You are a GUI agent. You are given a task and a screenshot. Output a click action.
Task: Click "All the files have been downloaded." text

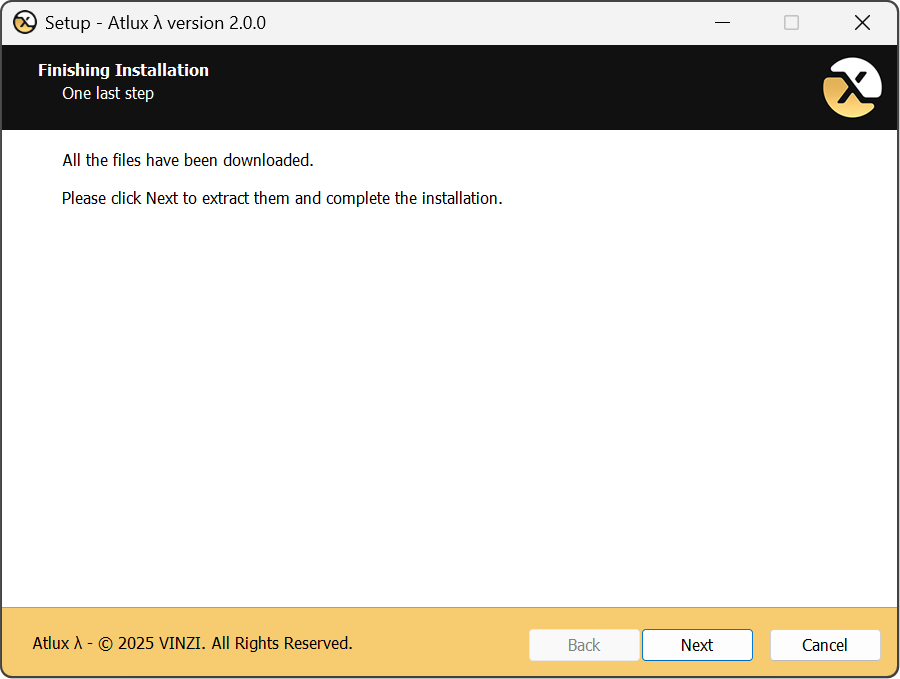tap(188, 160)
